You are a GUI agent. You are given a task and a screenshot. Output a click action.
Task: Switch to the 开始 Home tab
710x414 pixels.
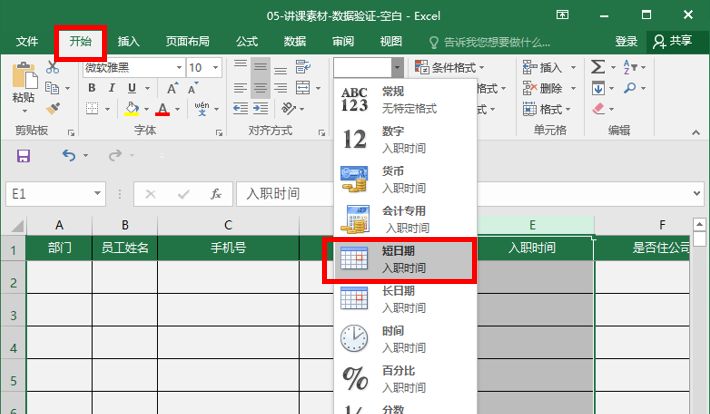tap(80, 42)
